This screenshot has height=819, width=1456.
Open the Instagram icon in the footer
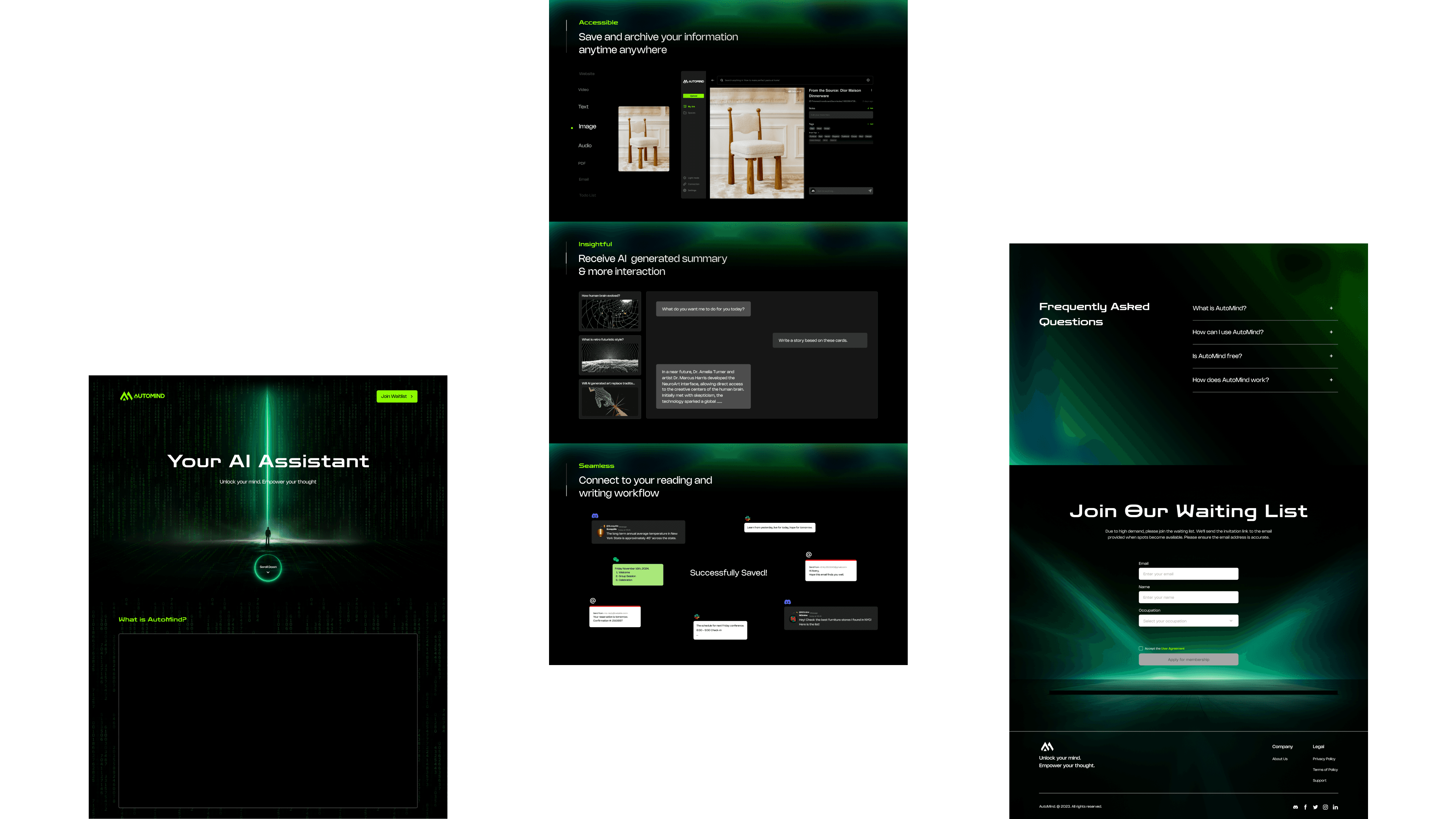click(x=1326, y=807)
